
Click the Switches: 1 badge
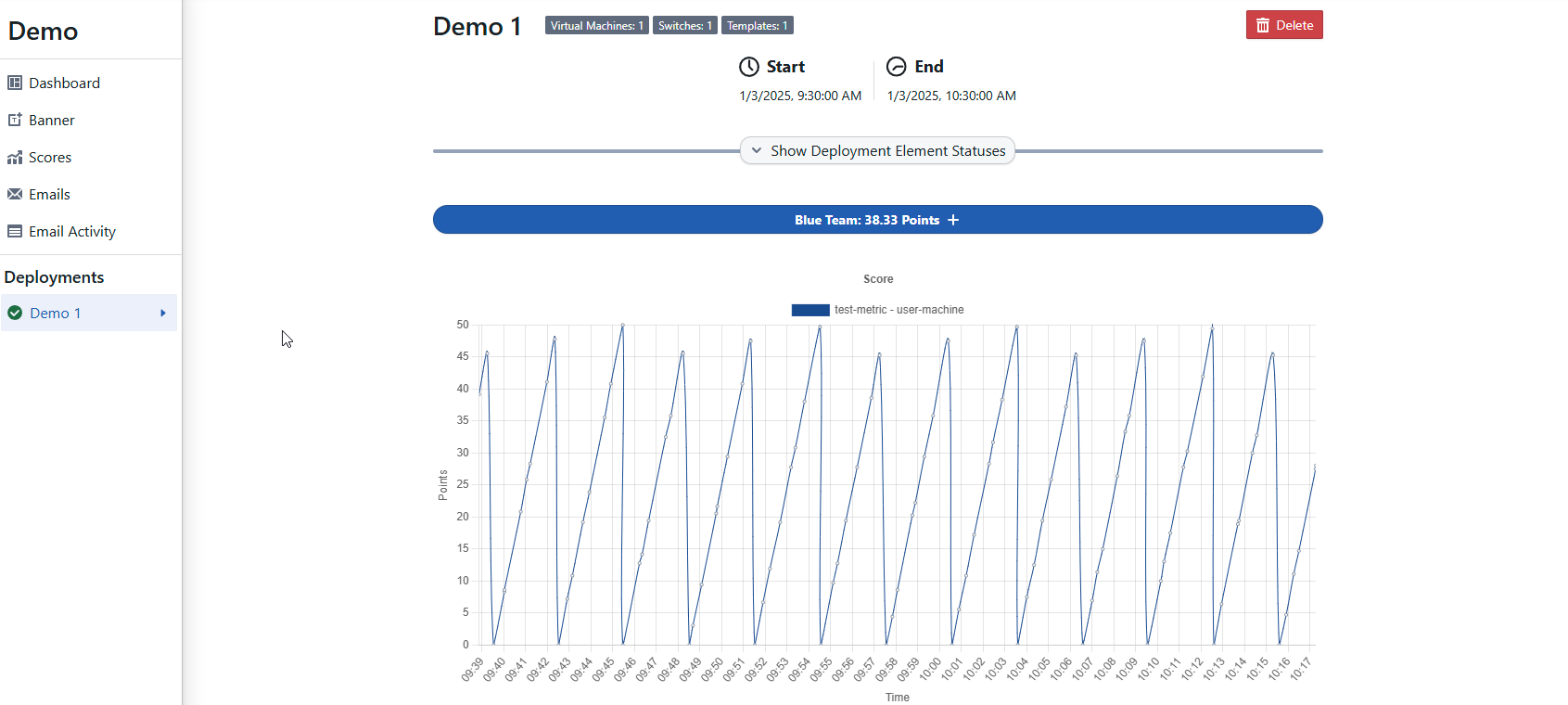[685, 26]
